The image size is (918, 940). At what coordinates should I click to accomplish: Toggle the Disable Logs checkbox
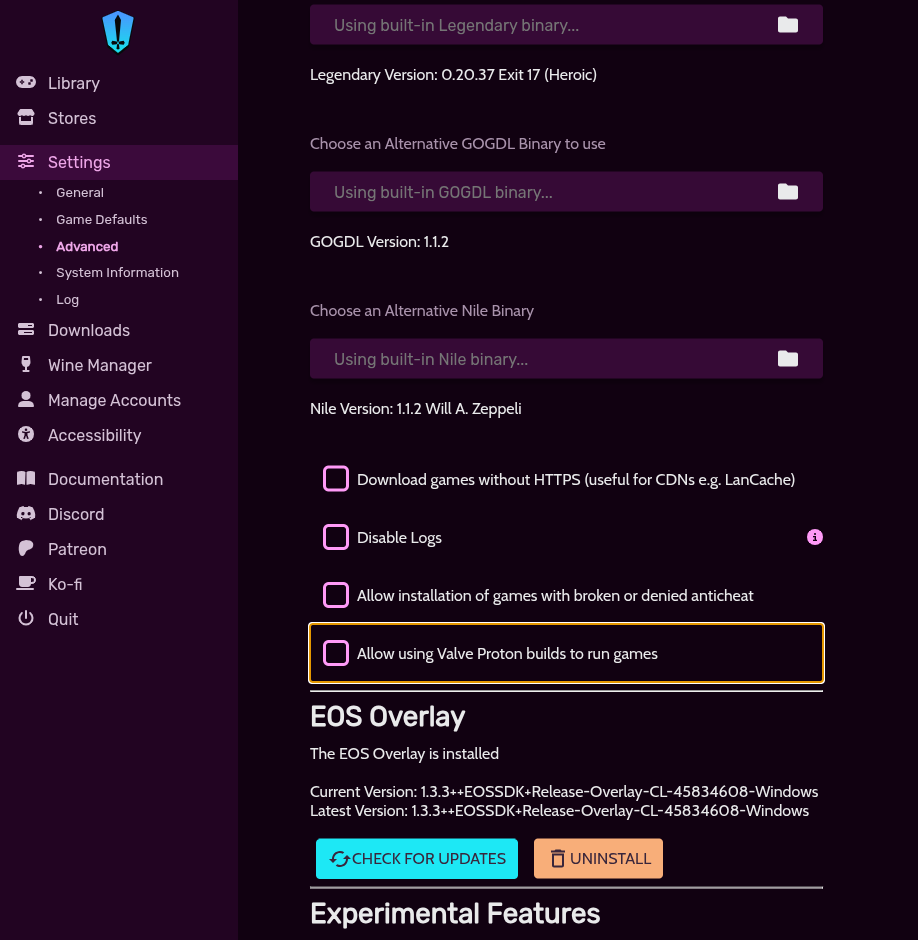click(x=336, y=537)
